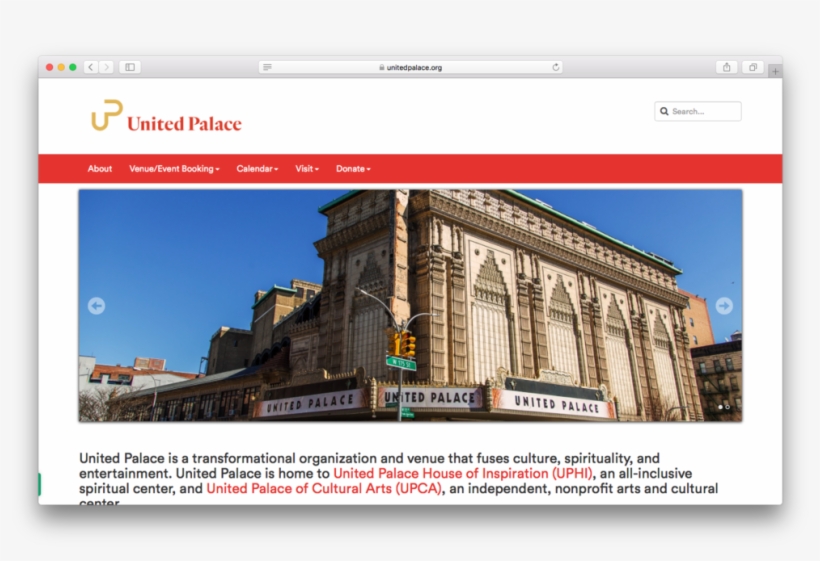Open the About page
Viewport: 820px width, 561px height.
tap(99, 168)
